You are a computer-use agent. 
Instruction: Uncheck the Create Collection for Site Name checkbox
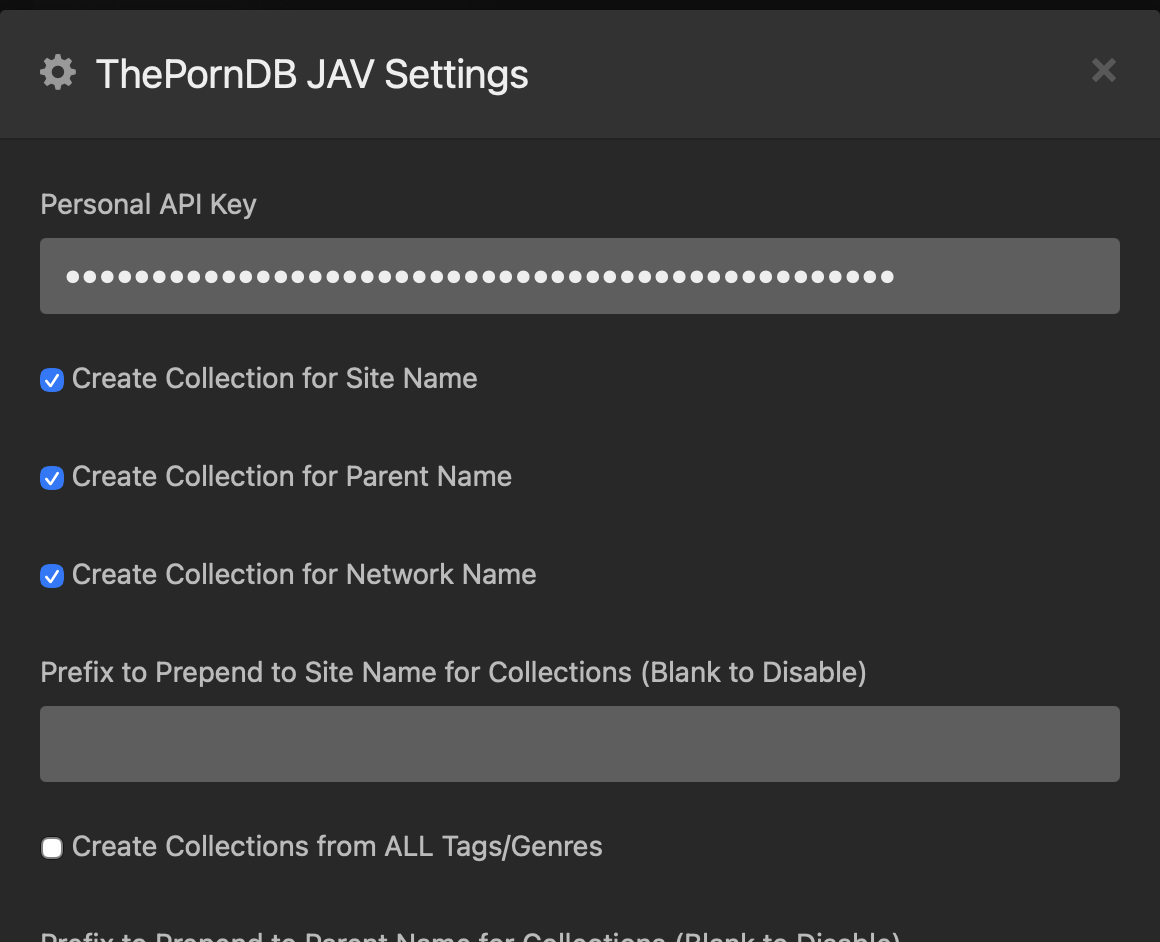(52, 380)
